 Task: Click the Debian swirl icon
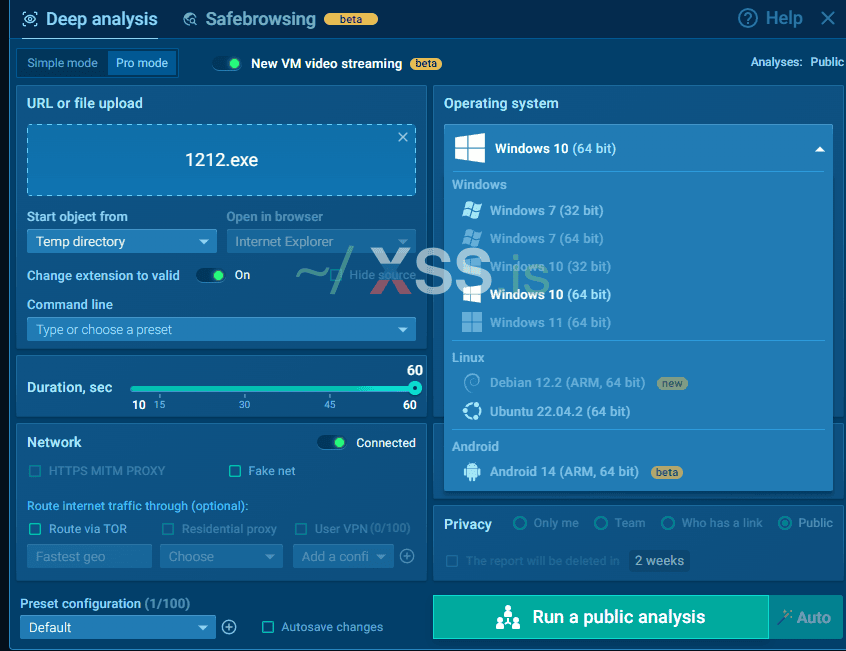[x=472, y=382]
